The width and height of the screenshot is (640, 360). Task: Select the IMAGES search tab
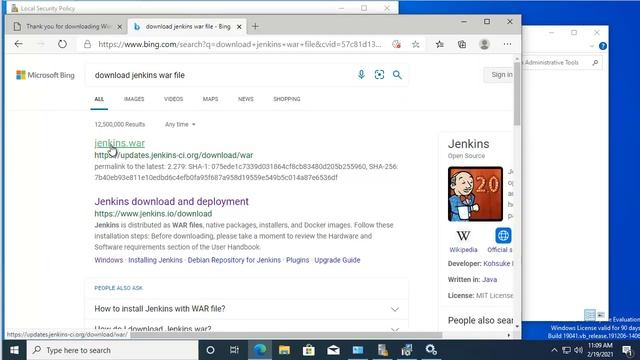click(134, 99)
